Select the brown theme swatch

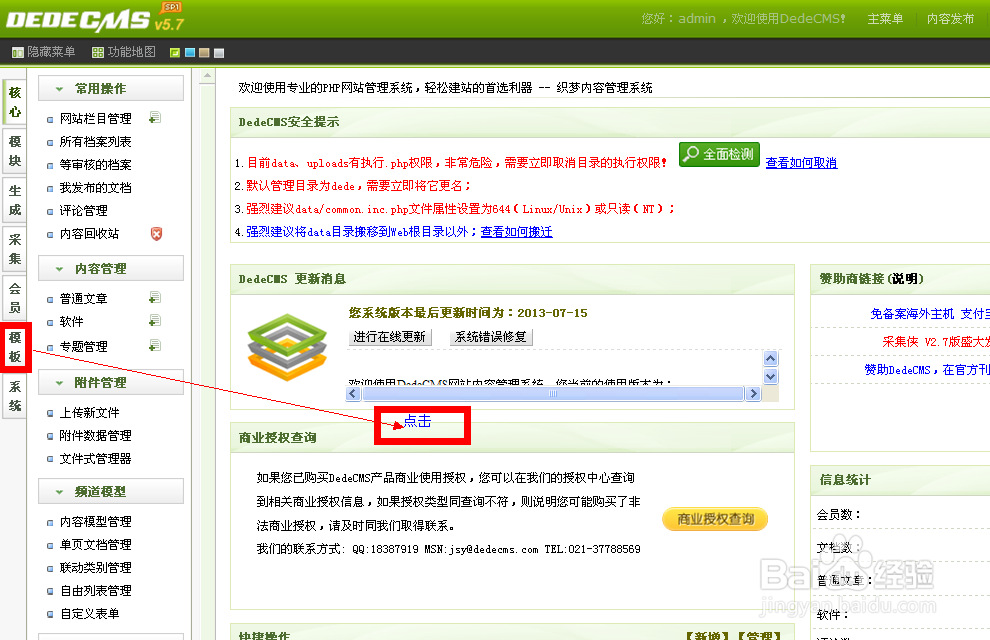[204, 53]
